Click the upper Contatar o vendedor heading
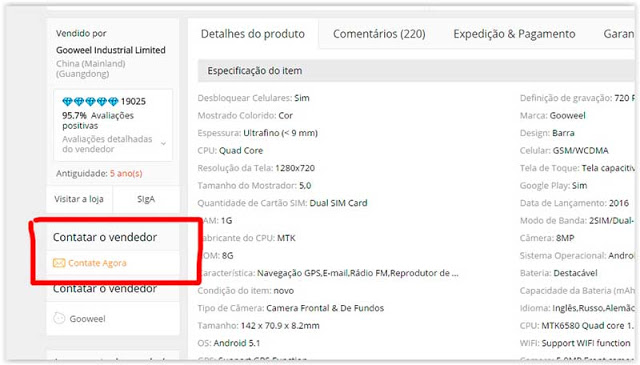 (x=105, y=237)
